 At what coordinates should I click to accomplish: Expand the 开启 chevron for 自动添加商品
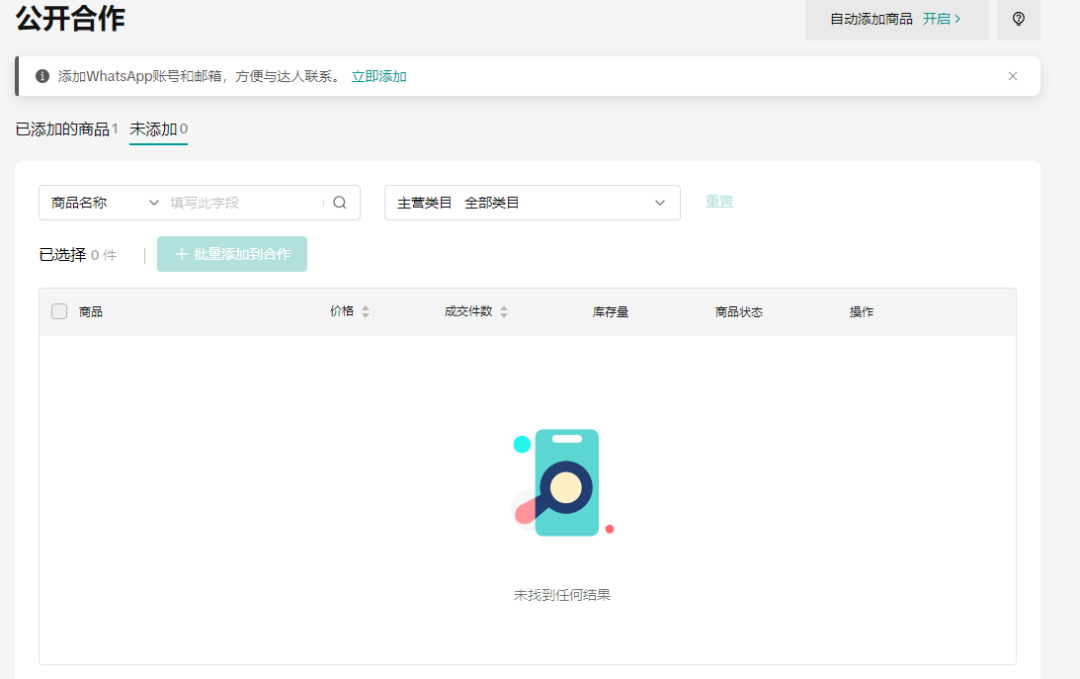[x=958, y=19]
